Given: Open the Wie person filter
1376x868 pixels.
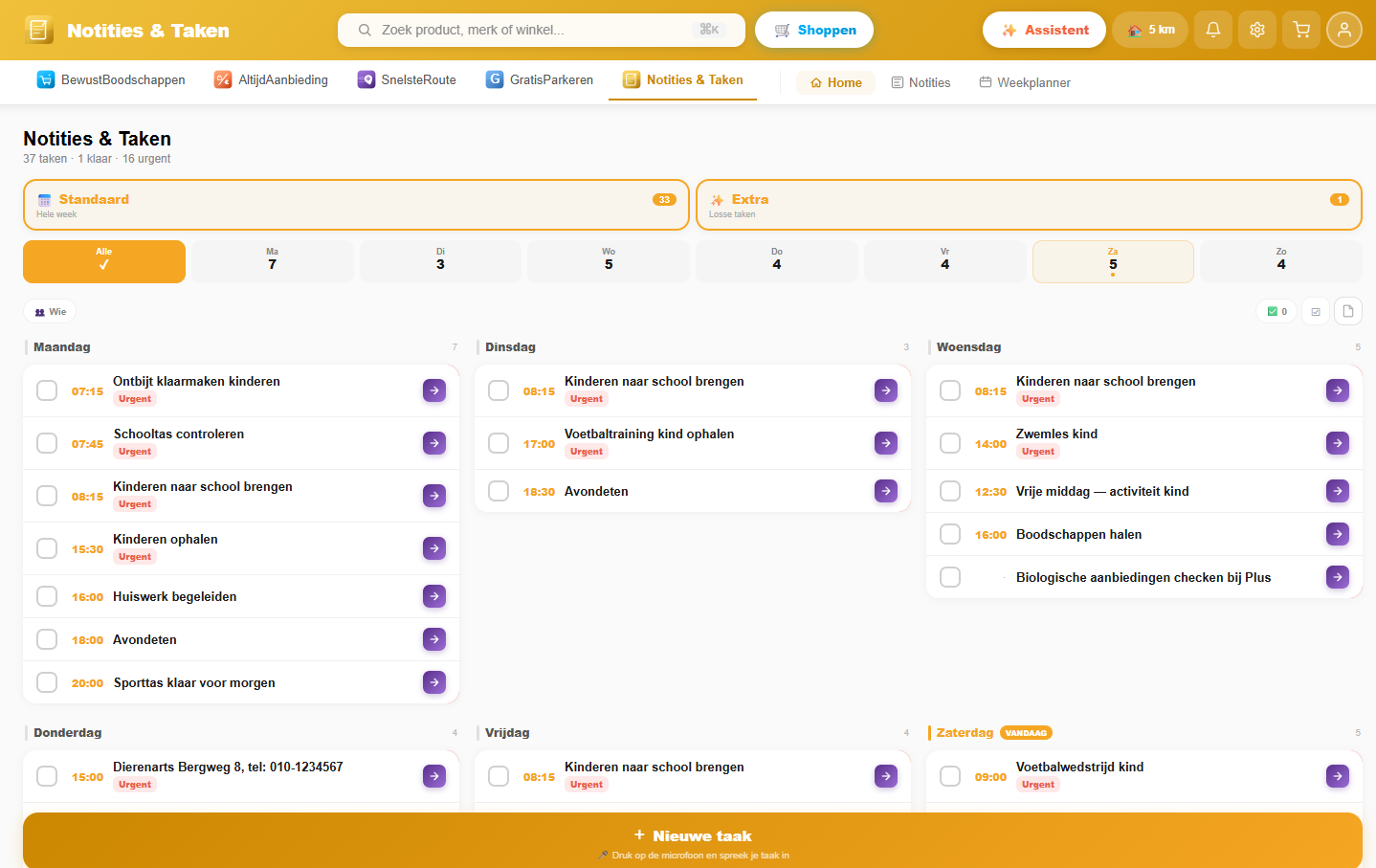Looking at the screenshot, I should click(x=50, y=311).
